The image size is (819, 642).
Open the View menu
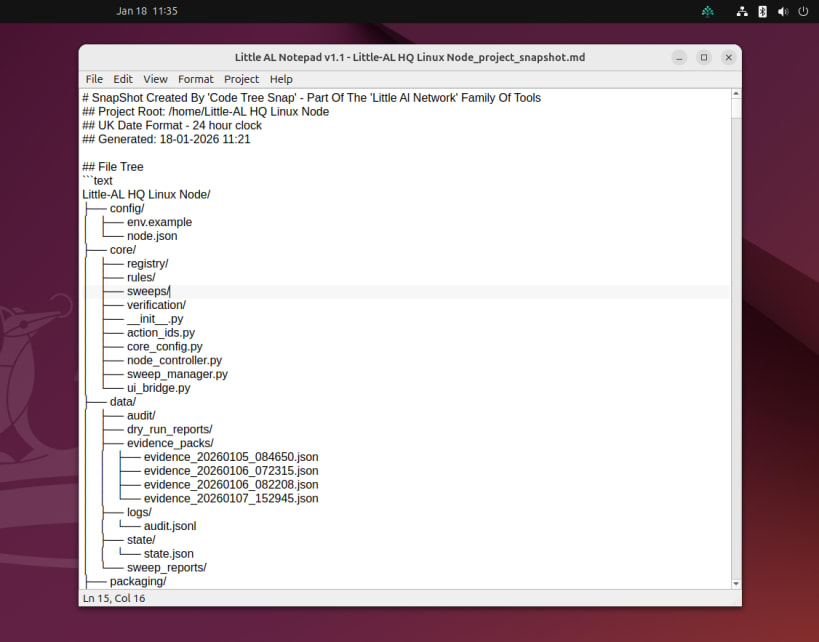tap(155, 79)
